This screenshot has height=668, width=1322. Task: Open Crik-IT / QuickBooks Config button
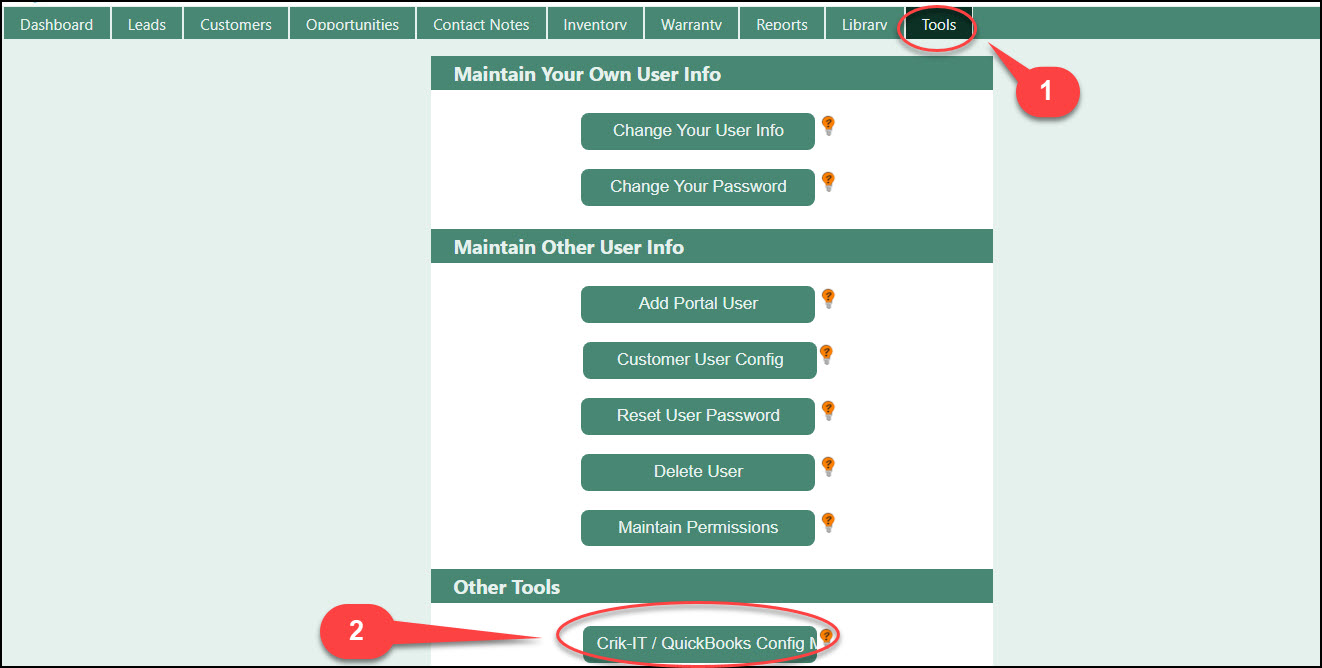click(x=700, y=644)
